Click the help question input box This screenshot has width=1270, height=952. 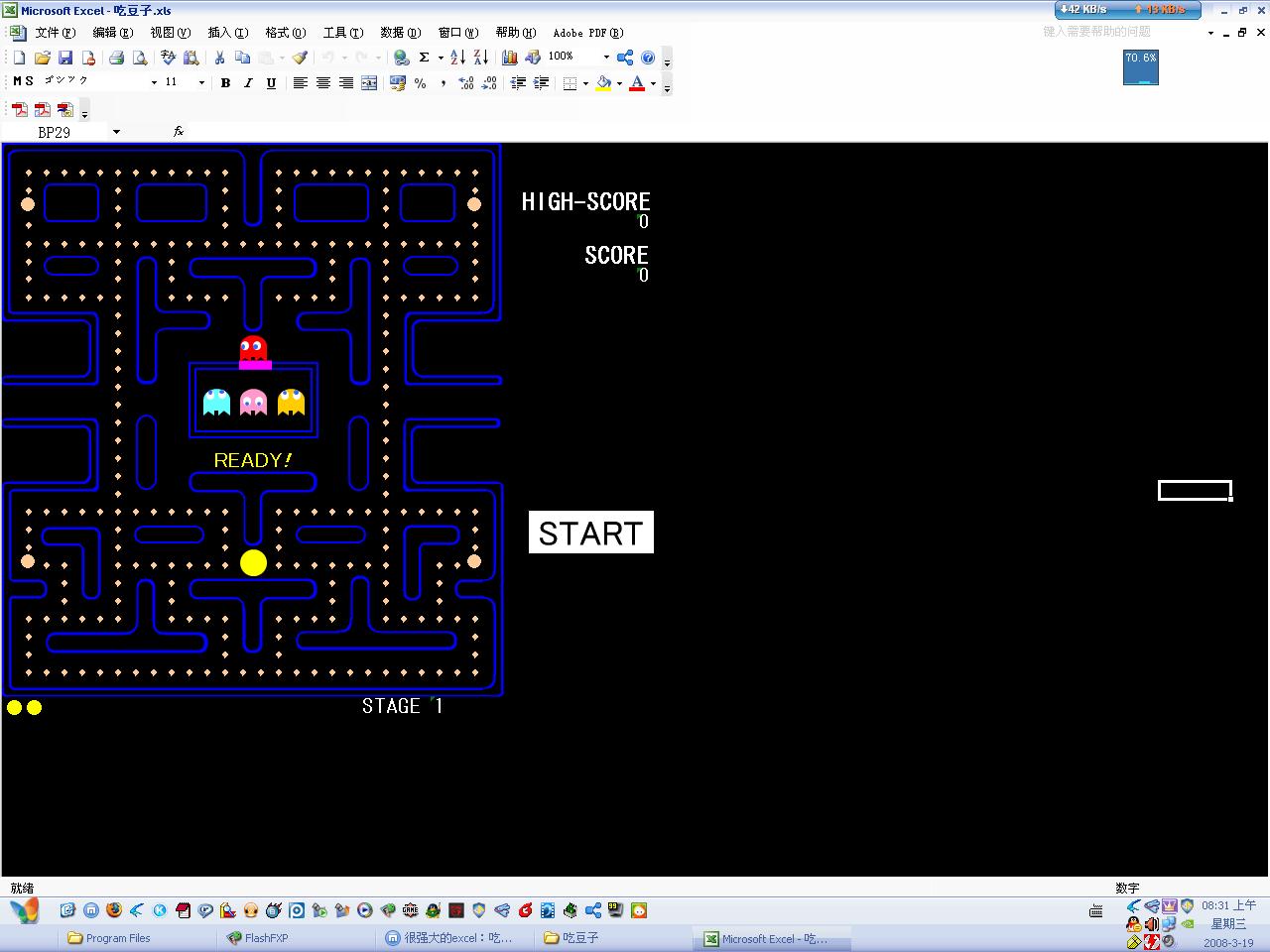(x=1121, y=32)
